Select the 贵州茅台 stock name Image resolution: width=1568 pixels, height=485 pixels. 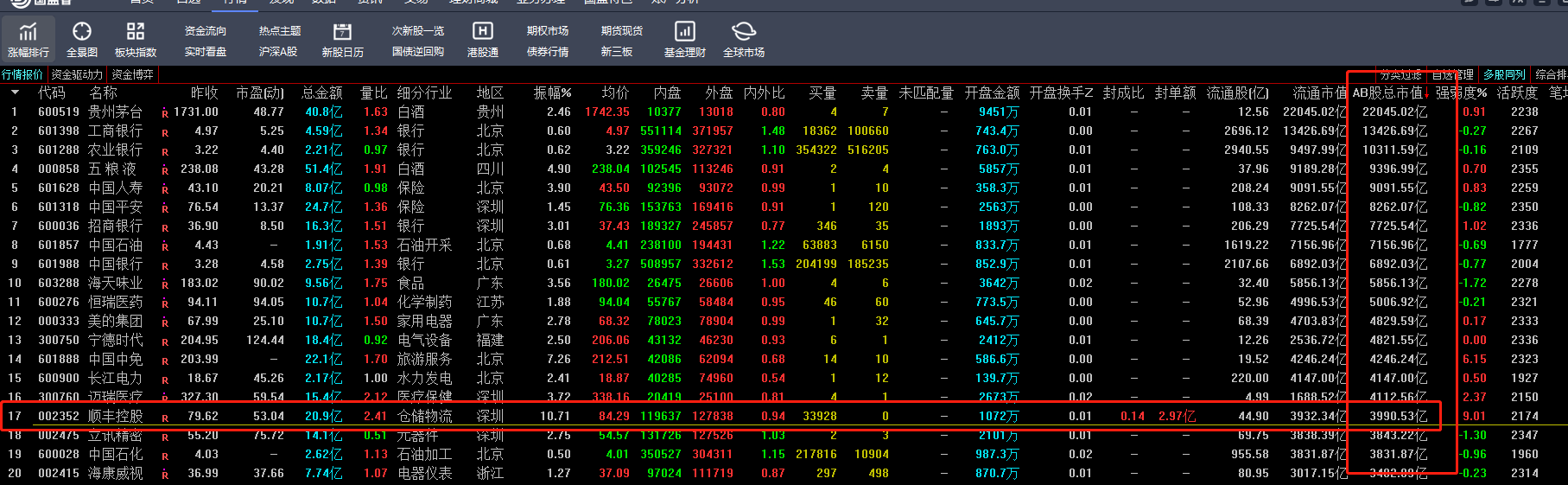[115, 112]
